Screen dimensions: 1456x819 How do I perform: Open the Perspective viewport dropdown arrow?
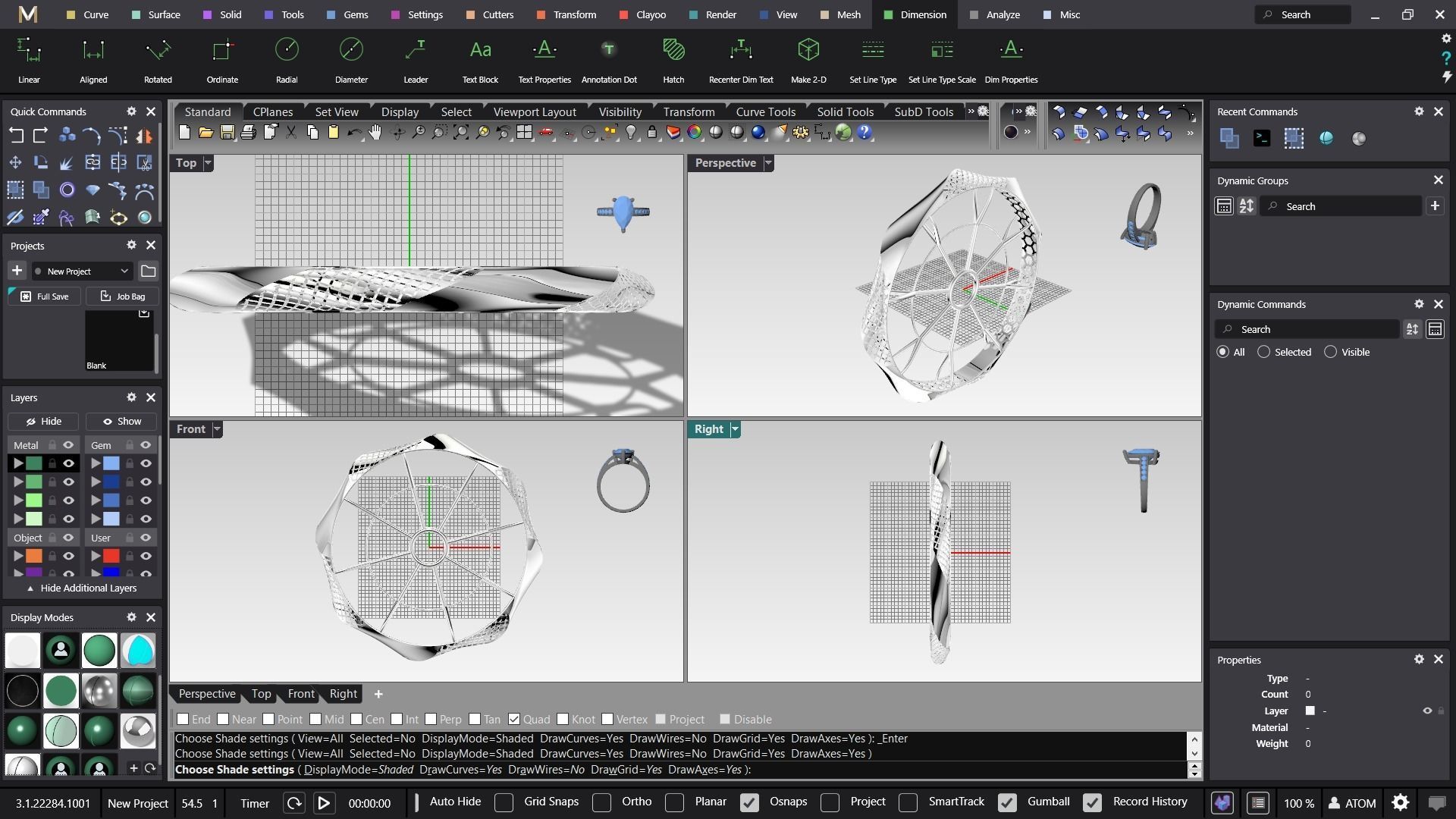point(768,163)
